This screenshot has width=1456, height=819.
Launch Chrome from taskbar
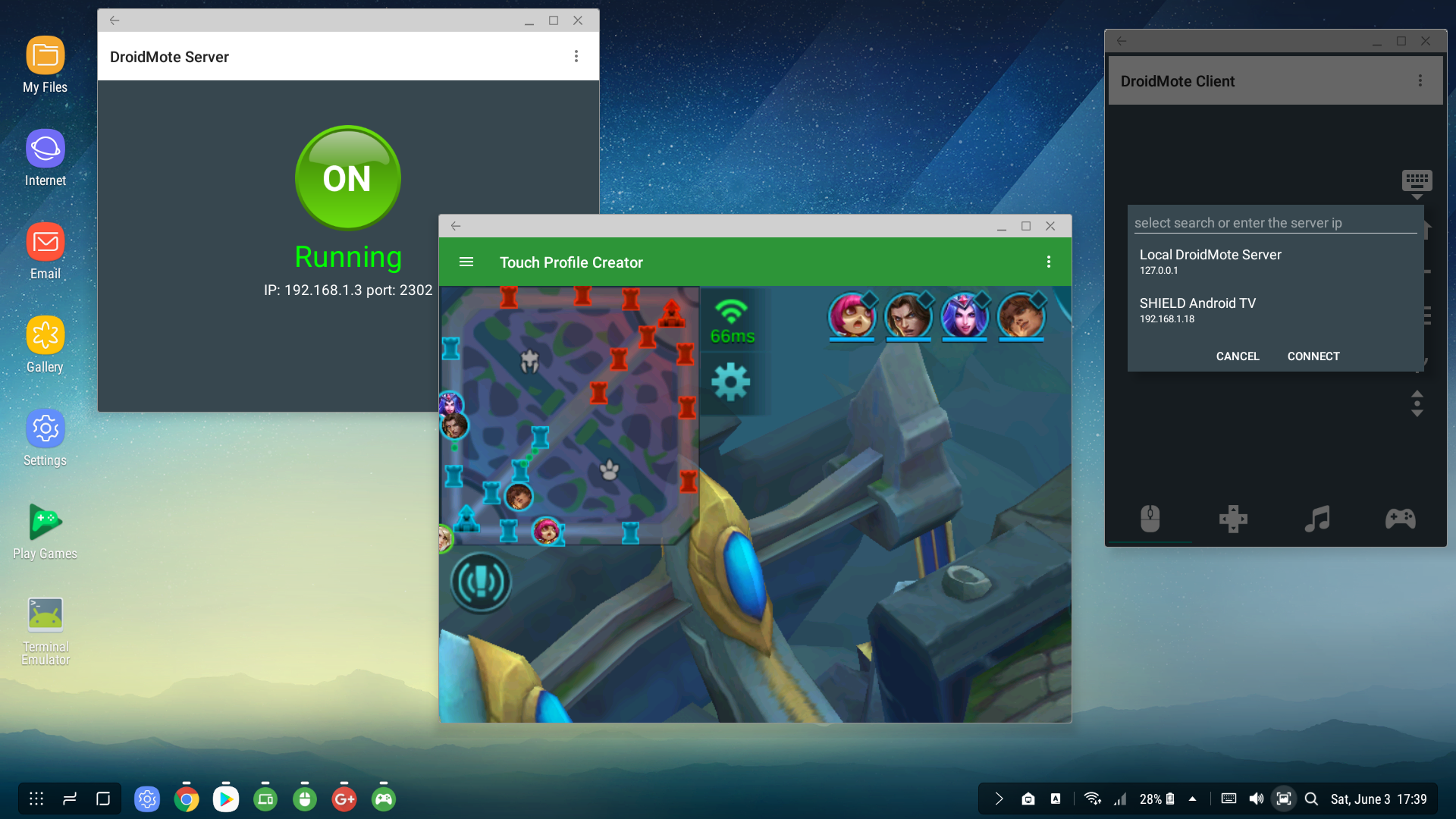point(187,799)
